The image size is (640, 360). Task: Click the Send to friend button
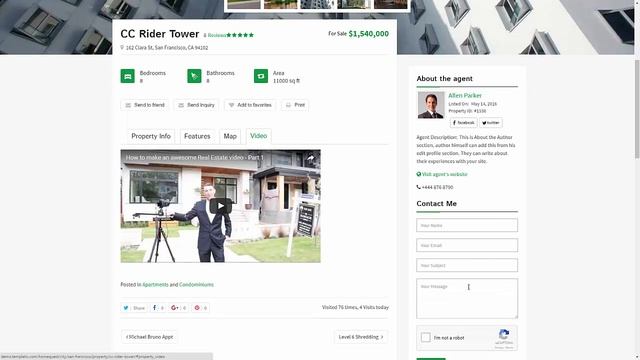click(x=145, y=105)
